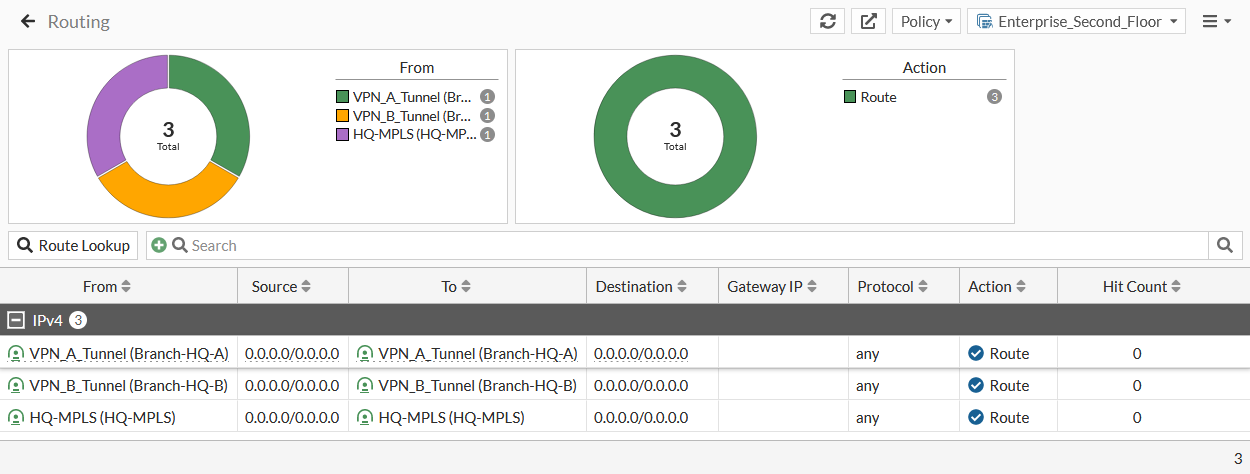Click the HQ-MPLS interface icon in To column

click(365, 417)
